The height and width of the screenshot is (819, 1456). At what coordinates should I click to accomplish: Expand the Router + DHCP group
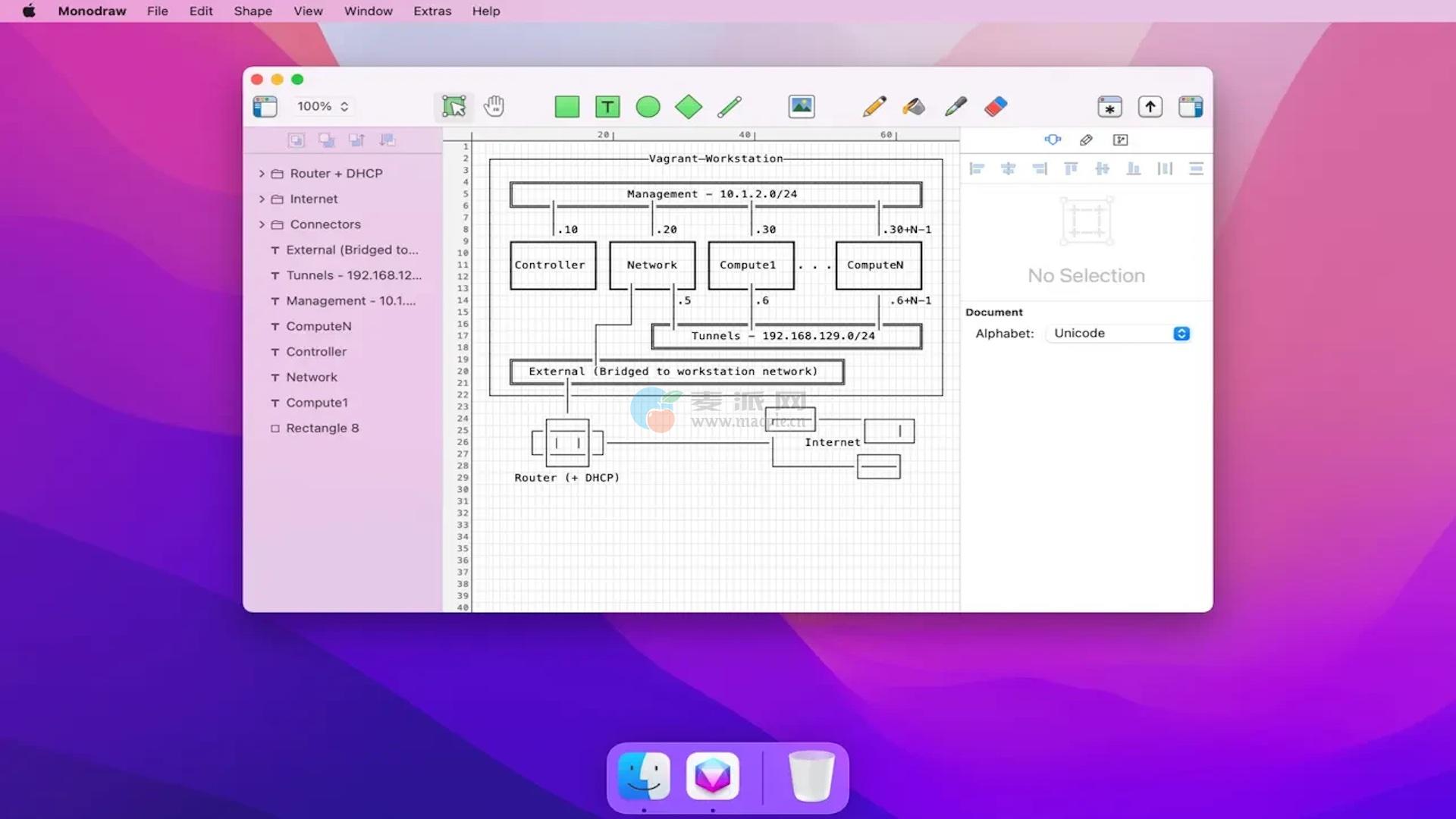(262, 174)
